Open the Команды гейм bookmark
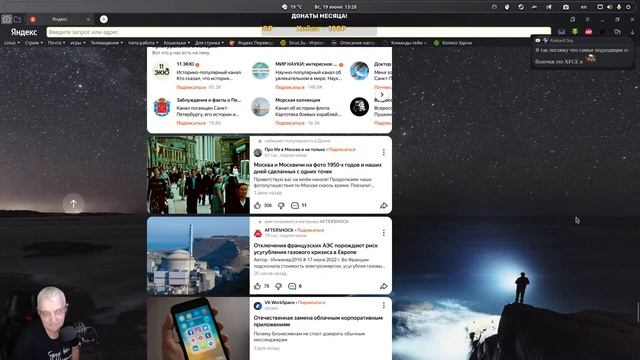 point(404,42)
